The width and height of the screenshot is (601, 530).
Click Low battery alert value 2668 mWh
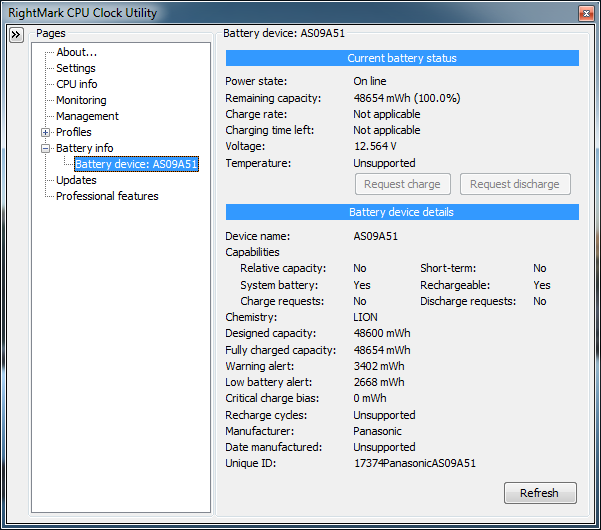point(379,382)
